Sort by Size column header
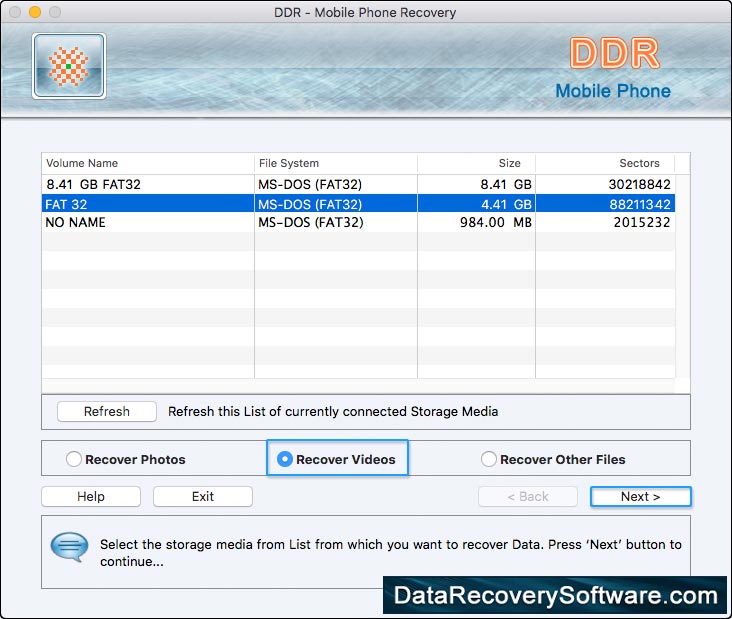Viewport: 732px width, 619px height. pos(476,163)
